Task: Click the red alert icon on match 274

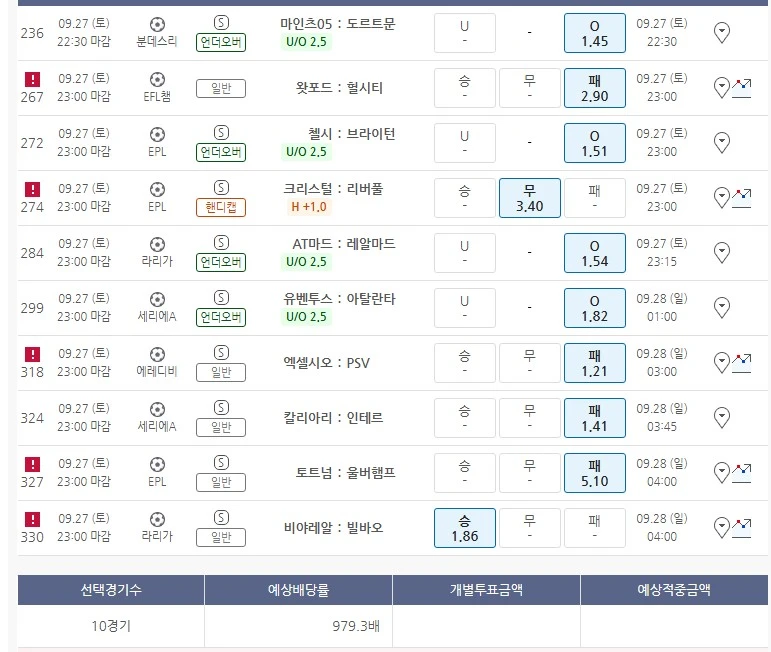Action: [32, 189]
